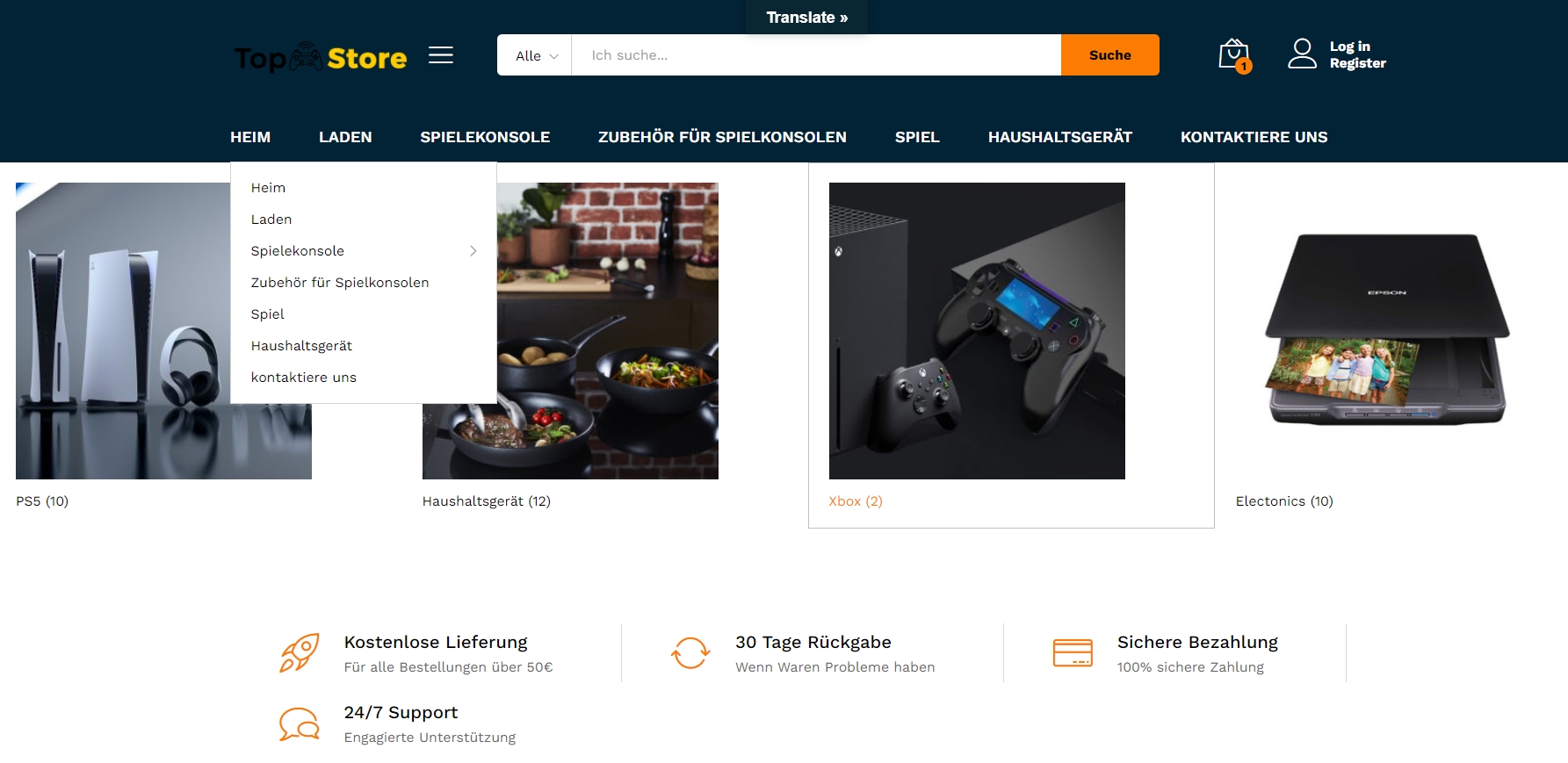Click the Suche button
The image size is (1568, 763).
1110,55
